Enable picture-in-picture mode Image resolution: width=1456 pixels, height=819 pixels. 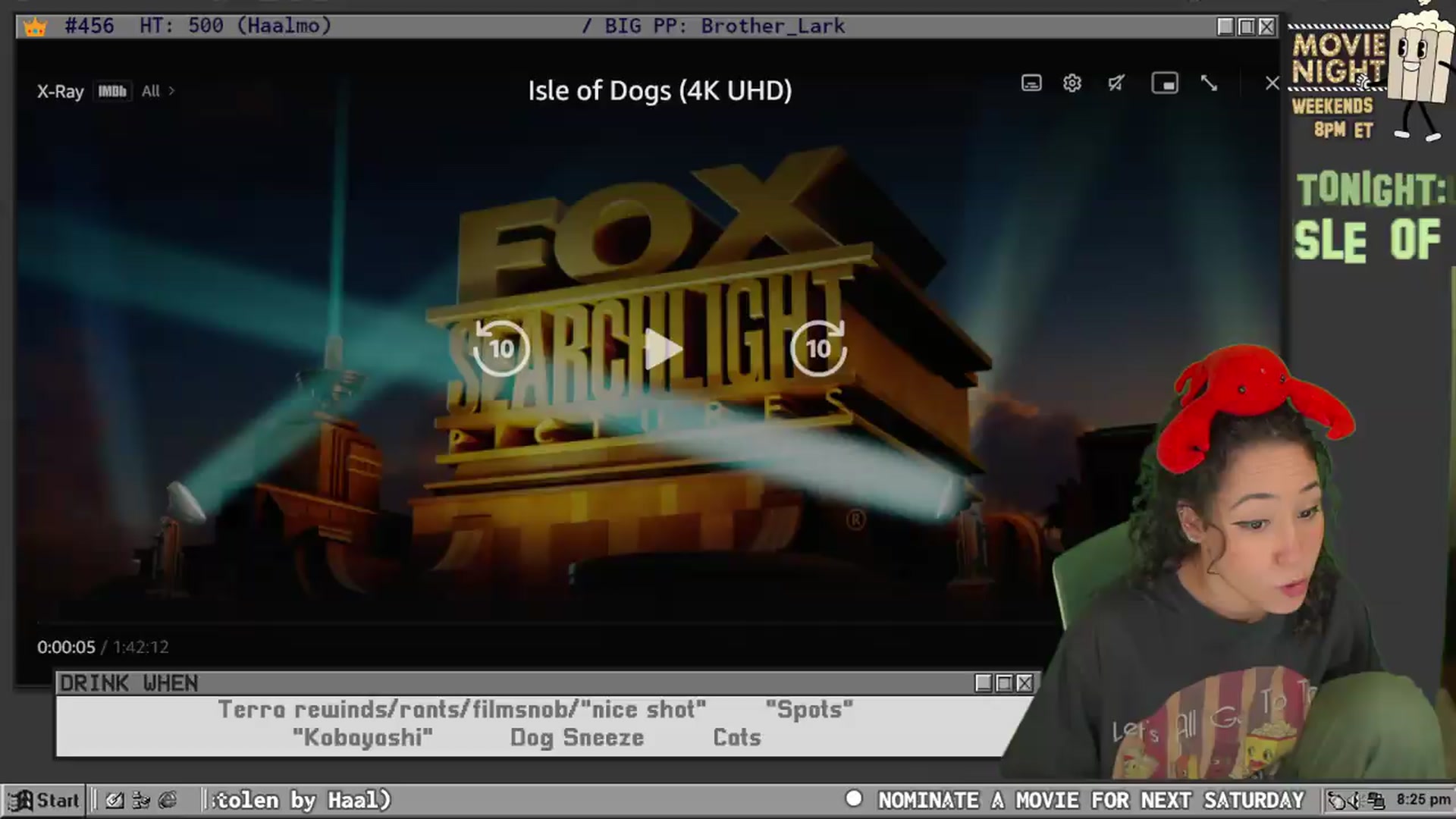pyautogui.click(x=1165, y=83)
